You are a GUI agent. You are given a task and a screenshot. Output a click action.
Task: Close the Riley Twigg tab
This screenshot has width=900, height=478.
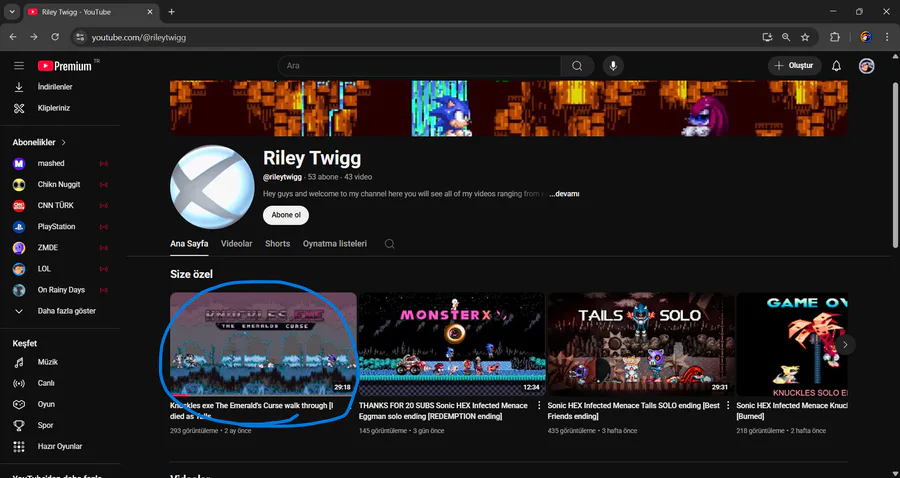coord(150,11)
